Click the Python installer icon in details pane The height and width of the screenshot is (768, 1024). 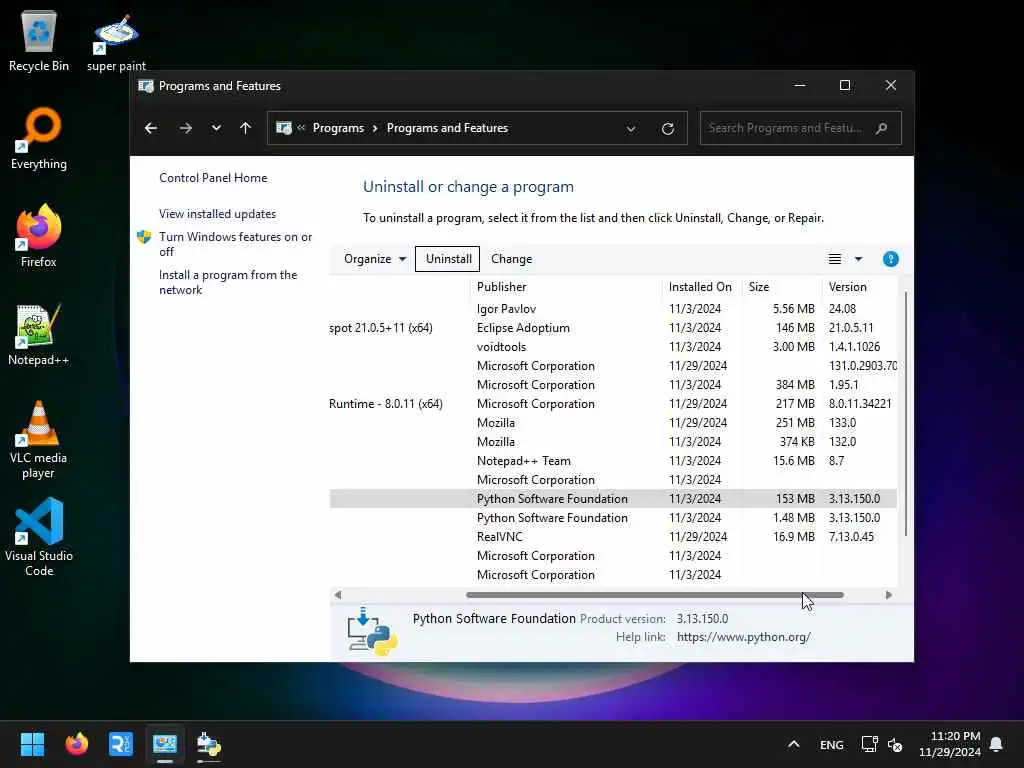[371, 631]
